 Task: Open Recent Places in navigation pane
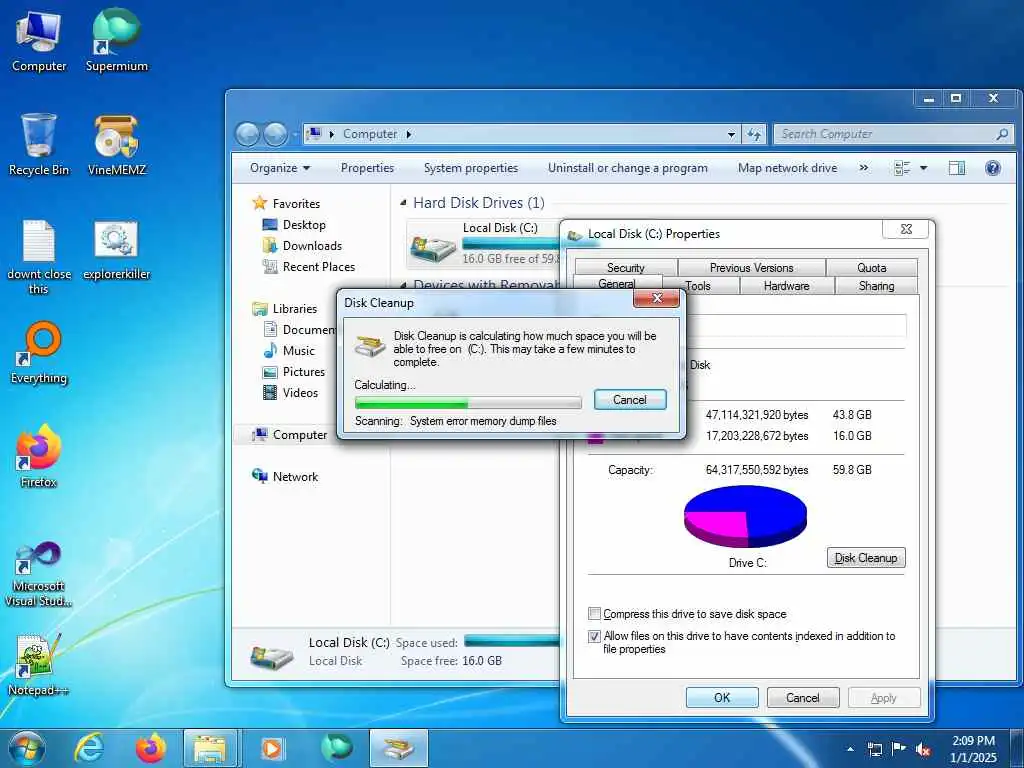point(319,266)
